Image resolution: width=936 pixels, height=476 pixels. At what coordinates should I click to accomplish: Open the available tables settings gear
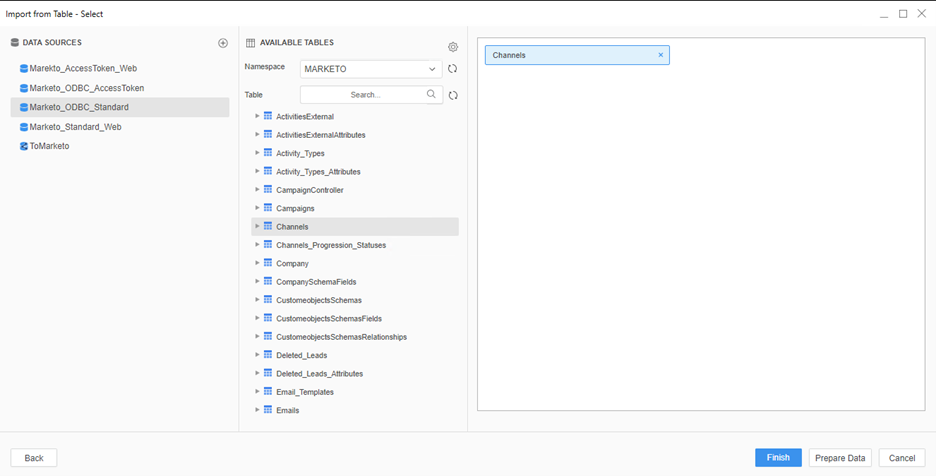point(453,47)
